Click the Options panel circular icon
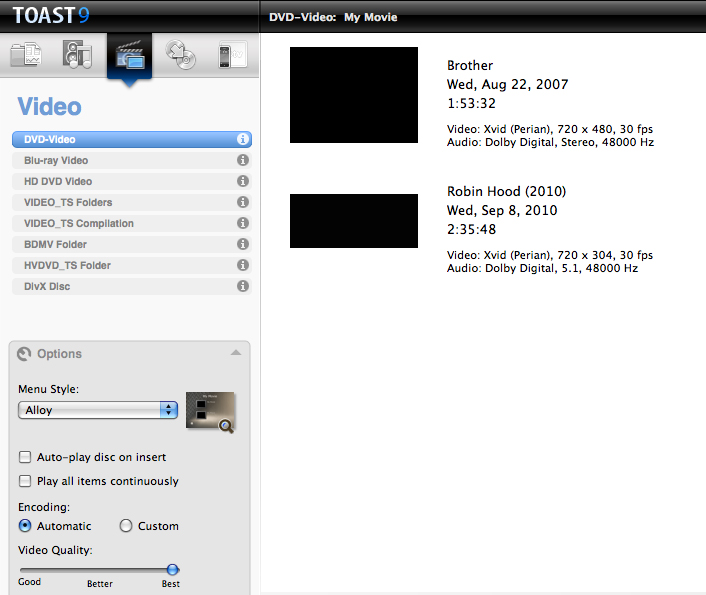The width and height of the screenshot is (706, 595). pos(24,354)
